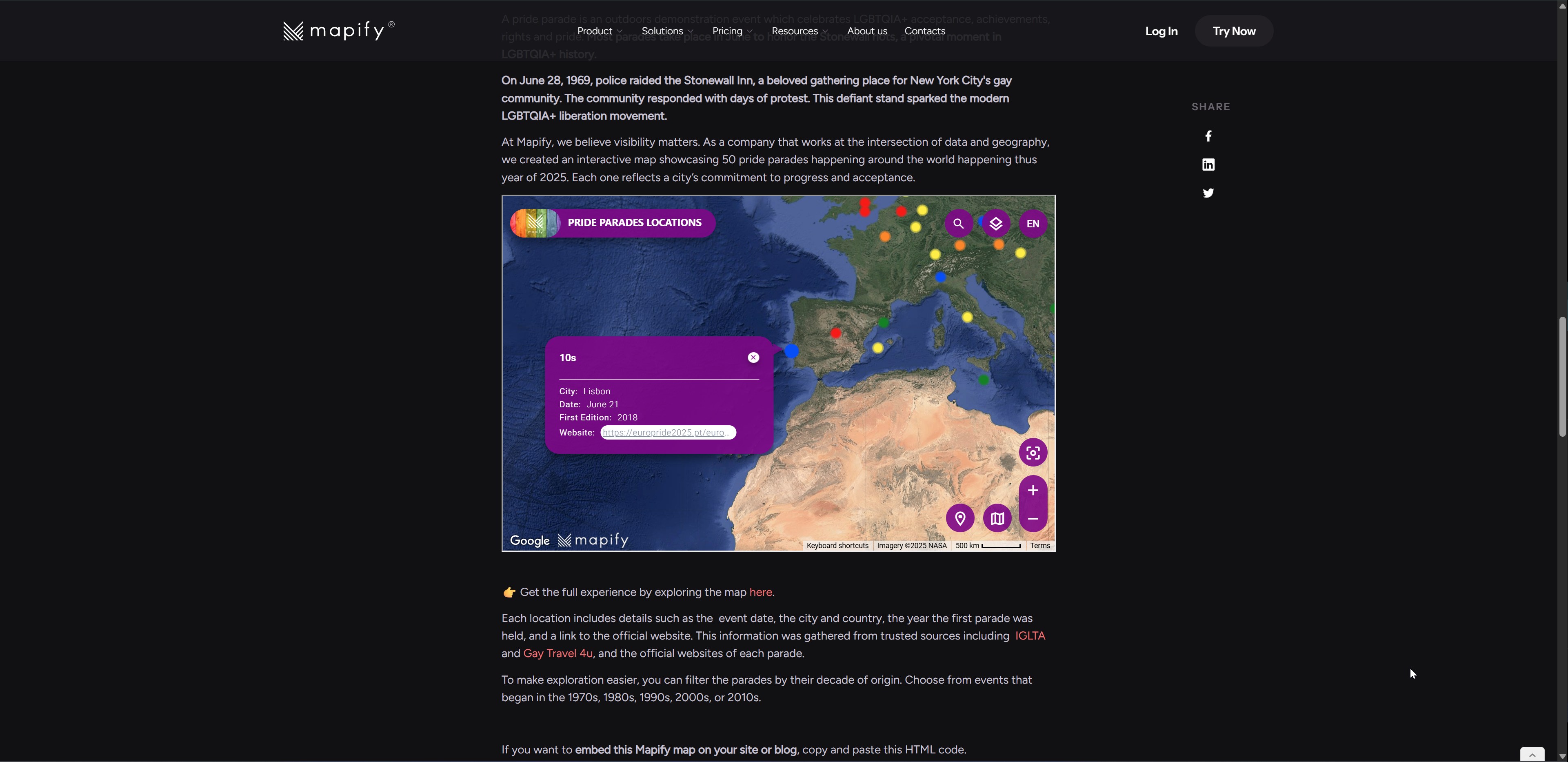
Task: Close the Lisbon parade popup
Action: [753, 357]
